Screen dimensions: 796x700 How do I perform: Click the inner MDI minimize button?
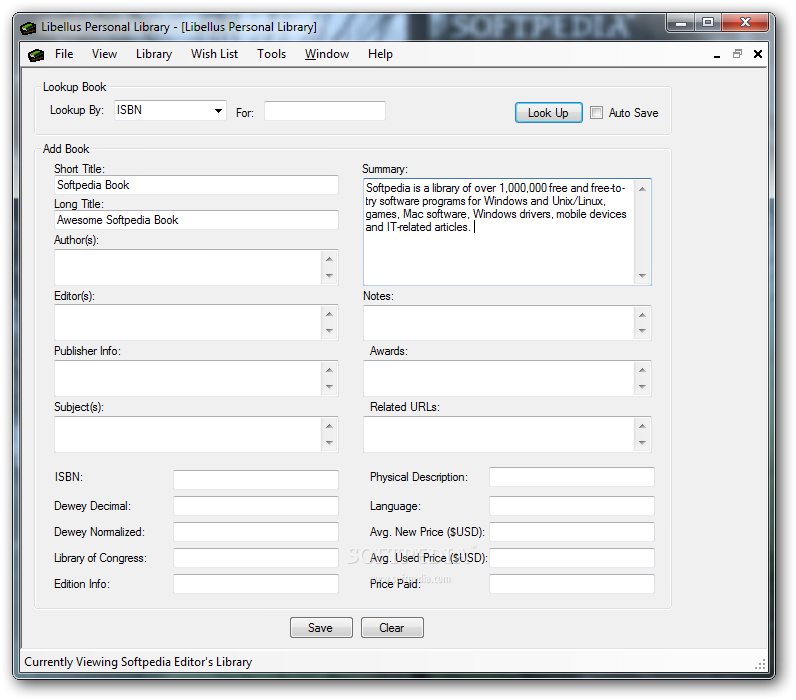point(717,55)
